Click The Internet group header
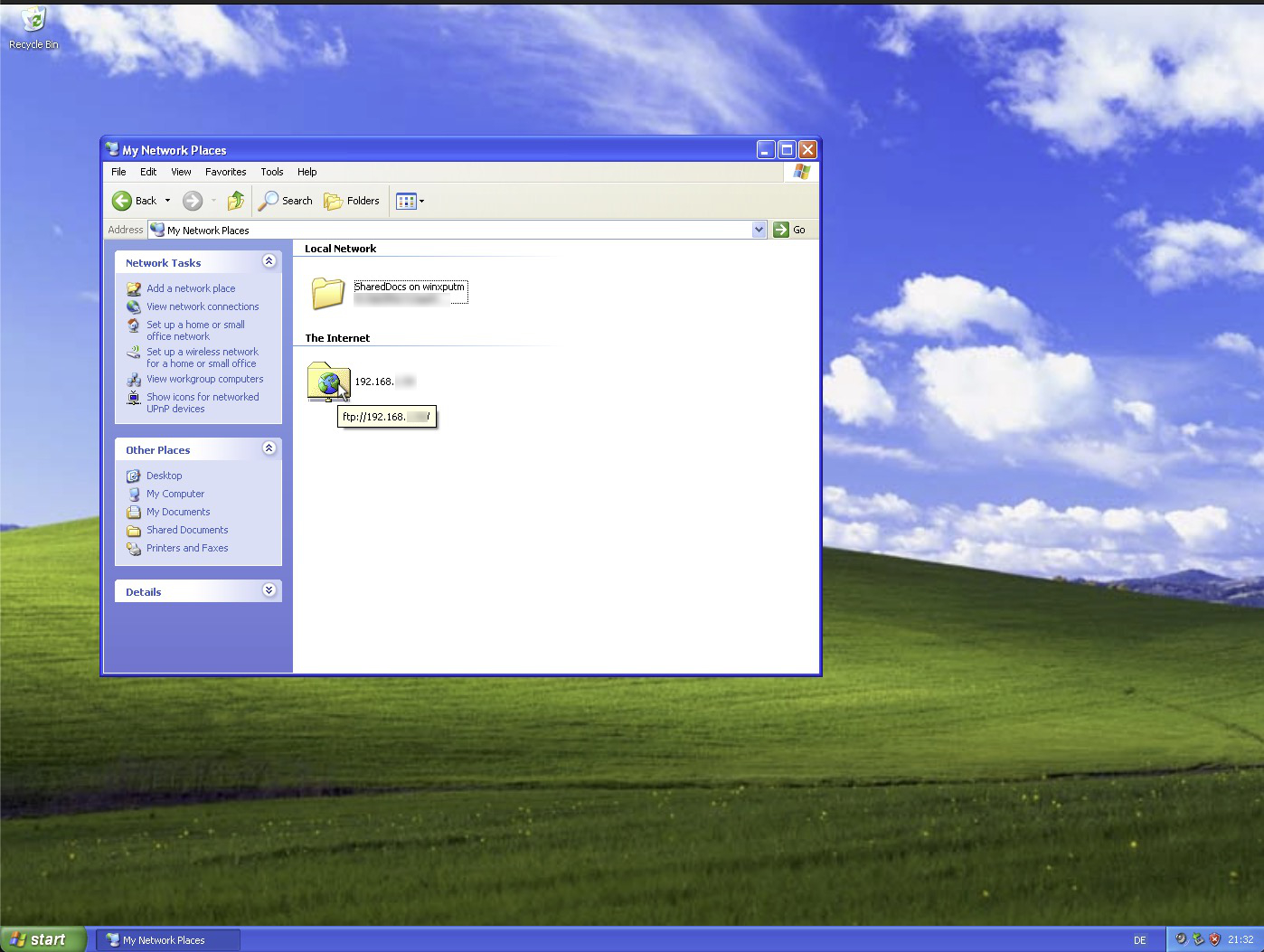The height and width of the screenshot is (952, 1264). (x=337, y=338)
